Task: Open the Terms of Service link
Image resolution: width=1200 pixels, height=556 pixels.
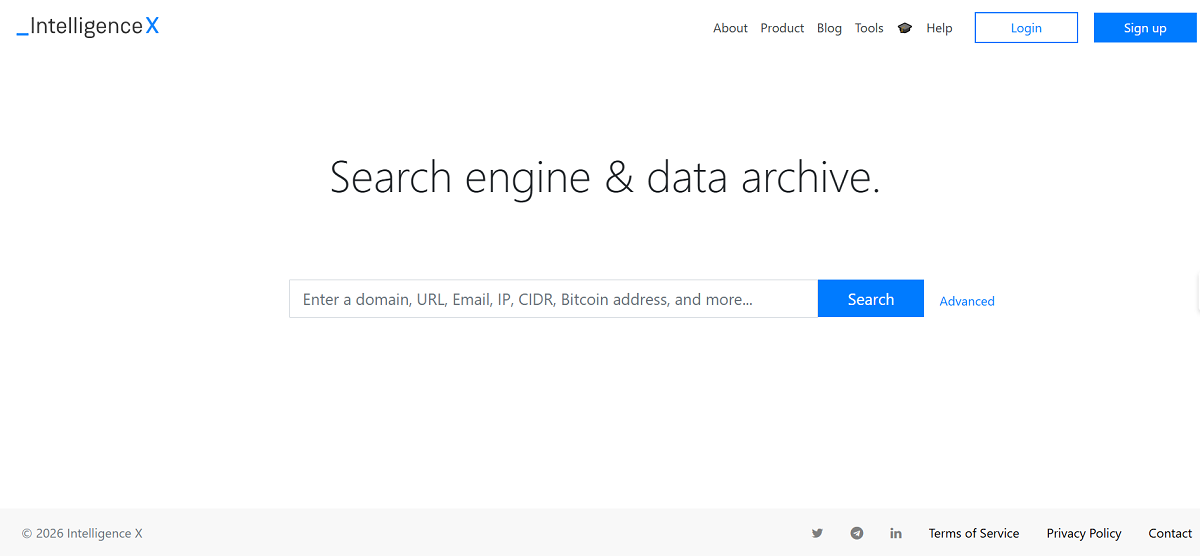Action: (x=974, y=533)
